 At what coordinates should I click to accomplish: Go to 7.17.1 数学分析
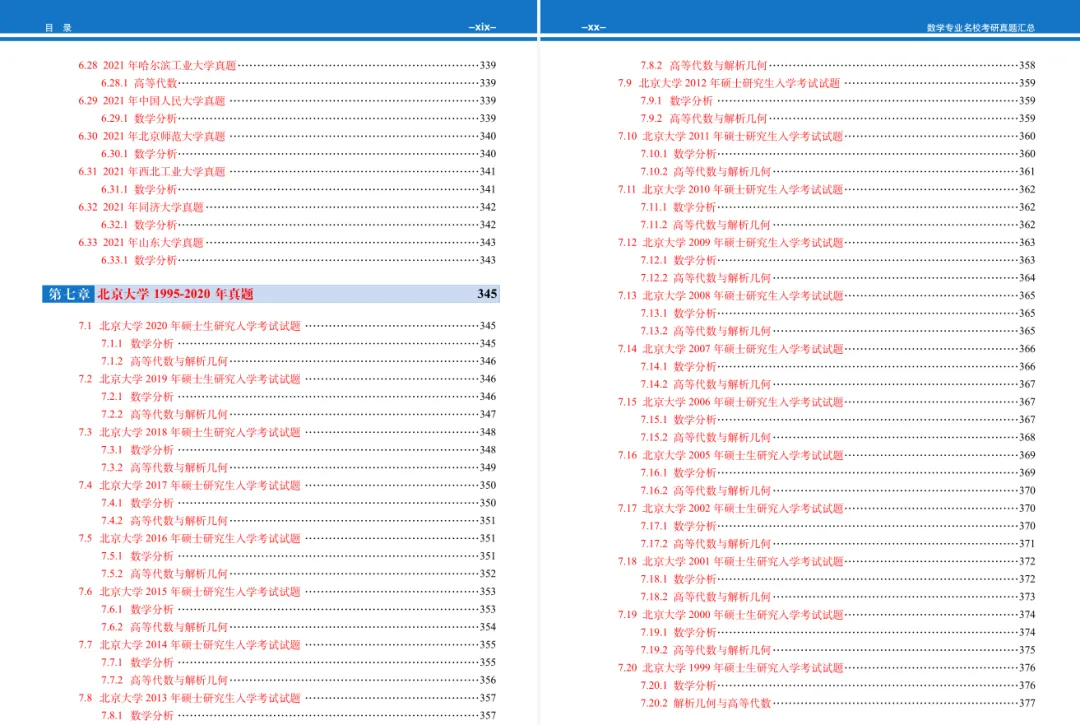tap(838, 526)
